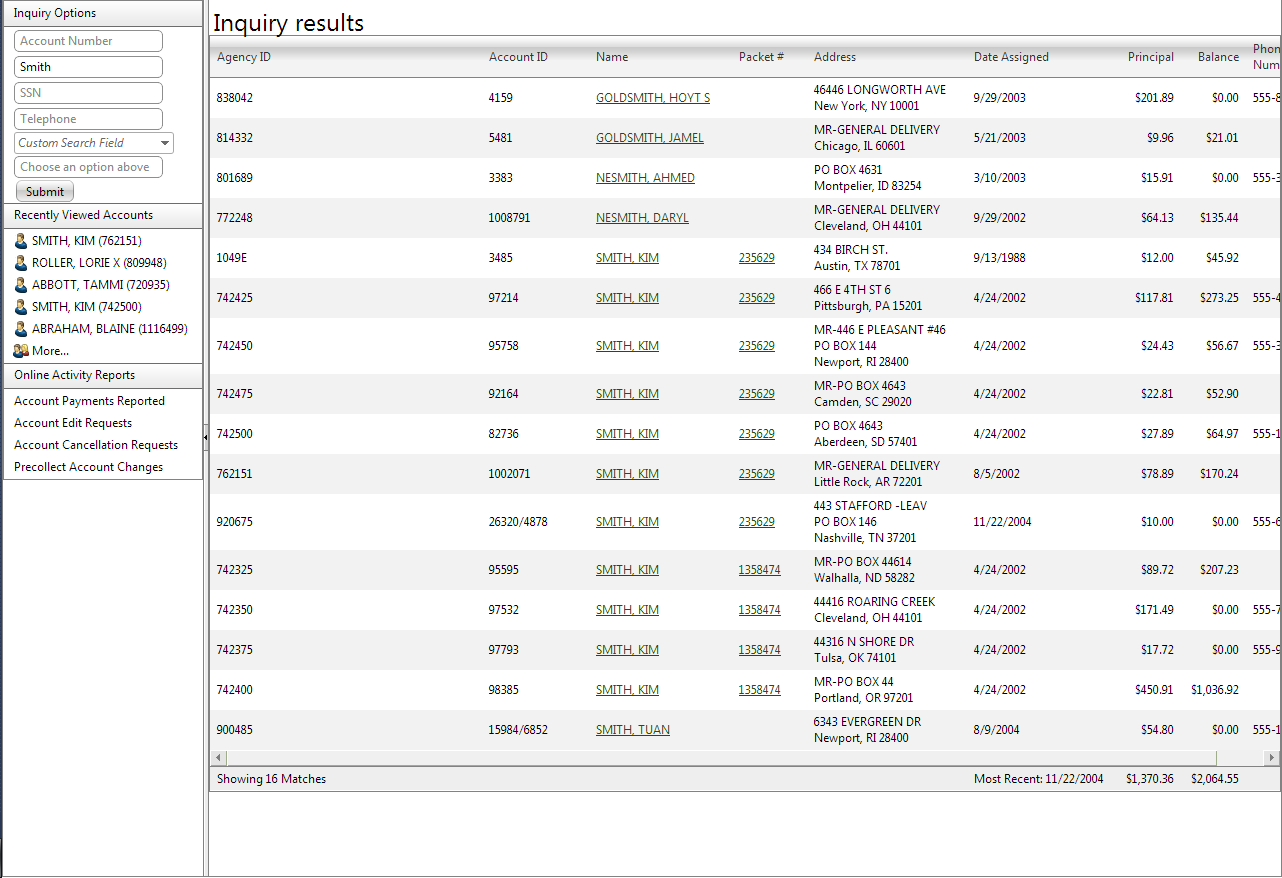The width and height of the screenshot is (1282, 878).
Task: Sort by Packet # column header
Action: coord(761,57)
